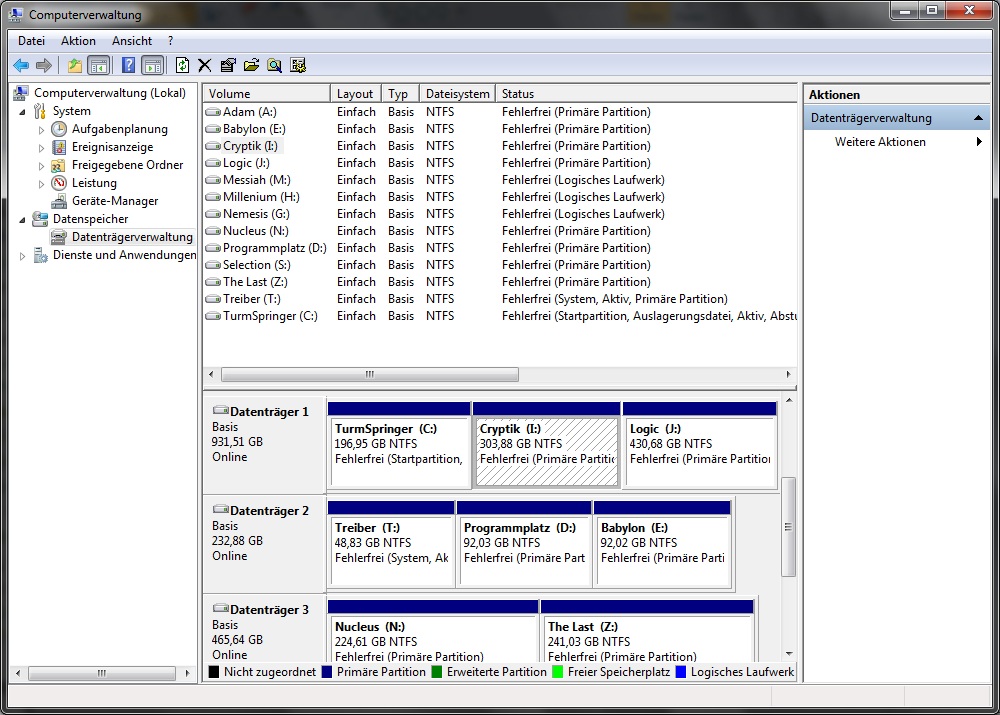The height and width of the screenshot is (715, 1000).
Task: Expand the Leistung node
Action: click(x=41, y=184)
